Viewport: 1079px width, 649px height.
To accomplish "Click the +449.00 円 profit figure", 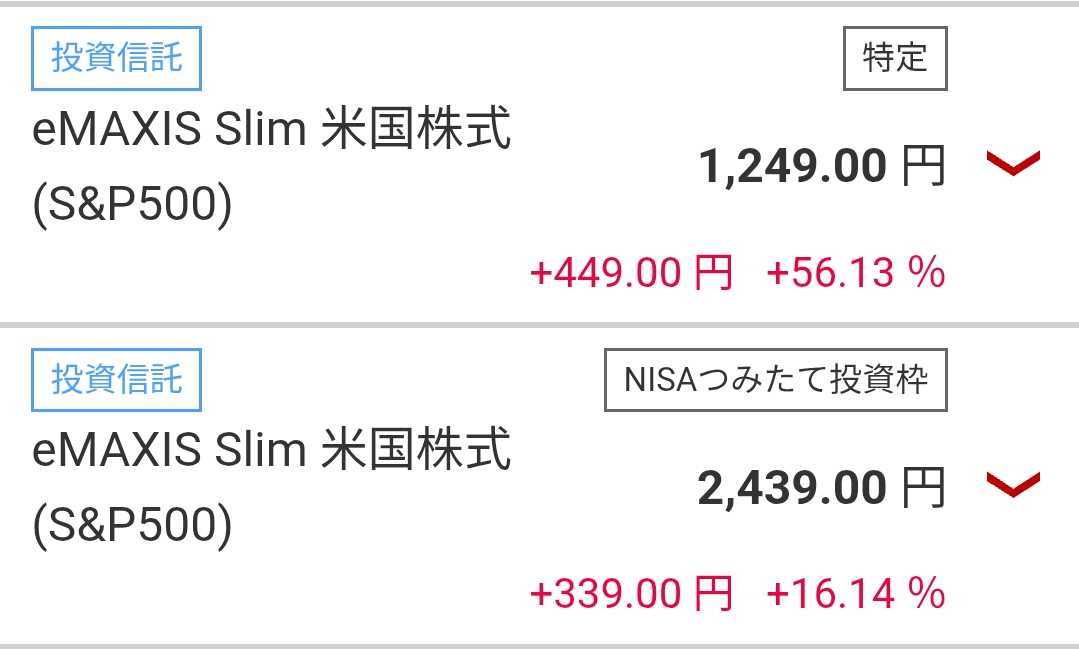I will (x=631, y=272).
